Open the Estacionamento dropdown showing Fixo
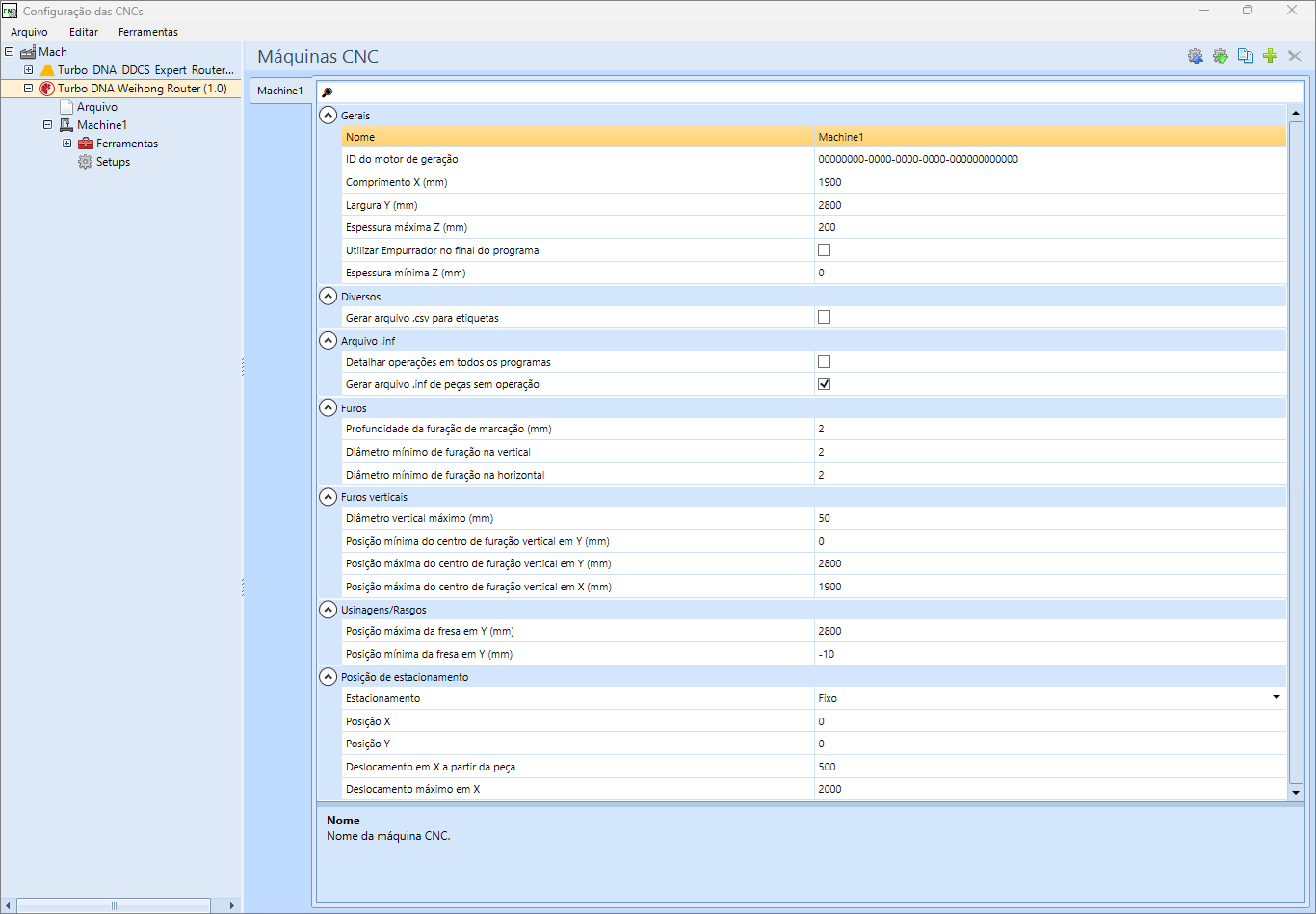Screen dimensions: 1316x914 (1276, 698)
